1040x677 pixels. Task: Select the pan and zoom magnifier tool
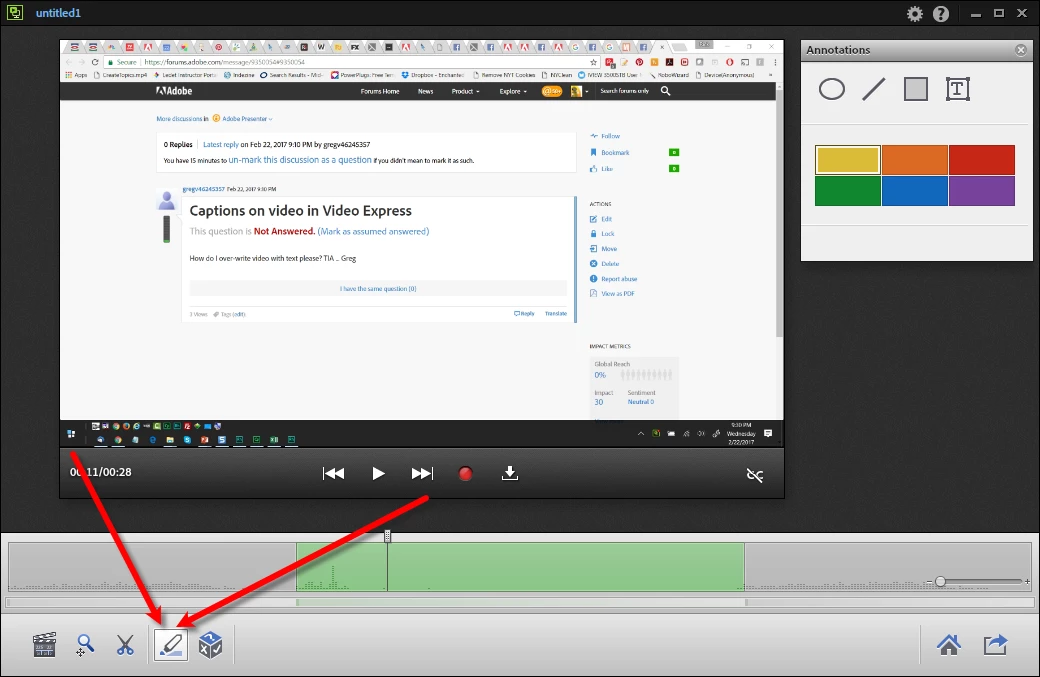(84, 645)
